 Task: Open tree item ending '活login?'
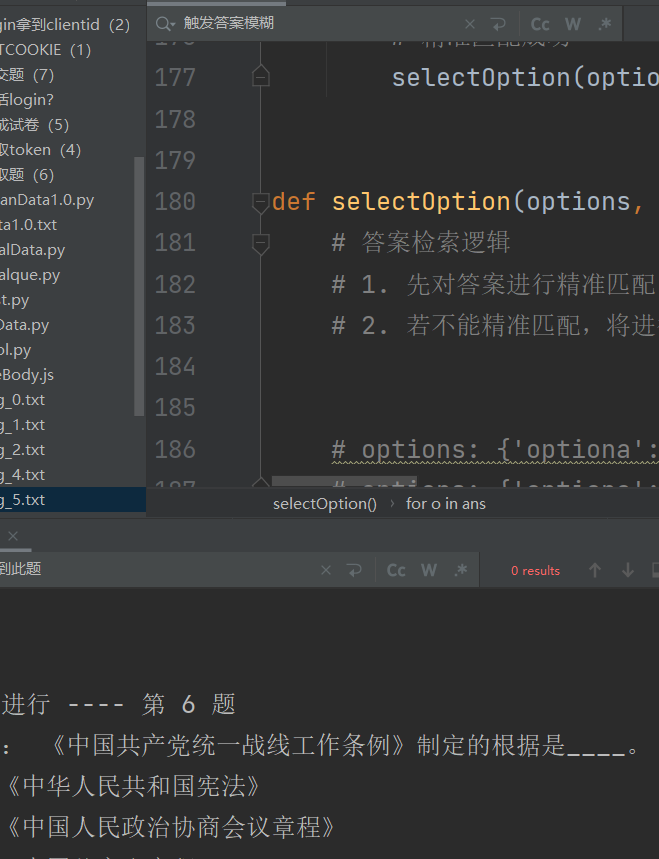click(27, 100)
